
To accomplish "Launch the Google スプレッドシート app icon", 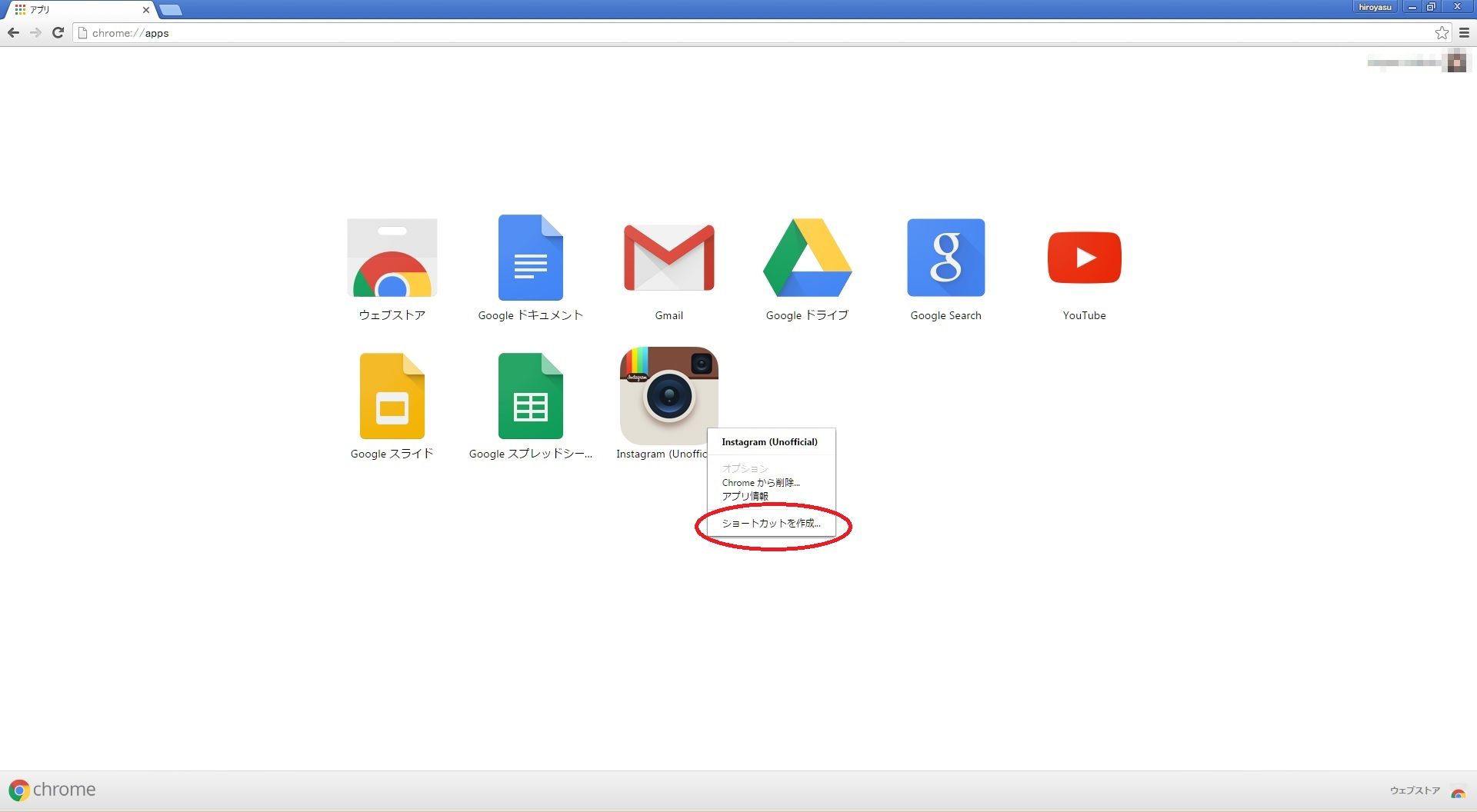I will click(531, 396).
